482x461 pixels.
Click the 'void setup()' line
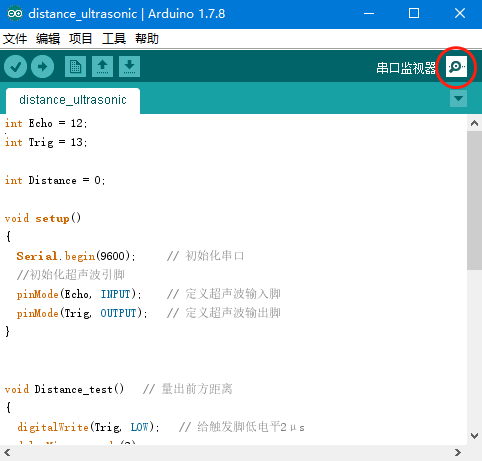point(43,219)
